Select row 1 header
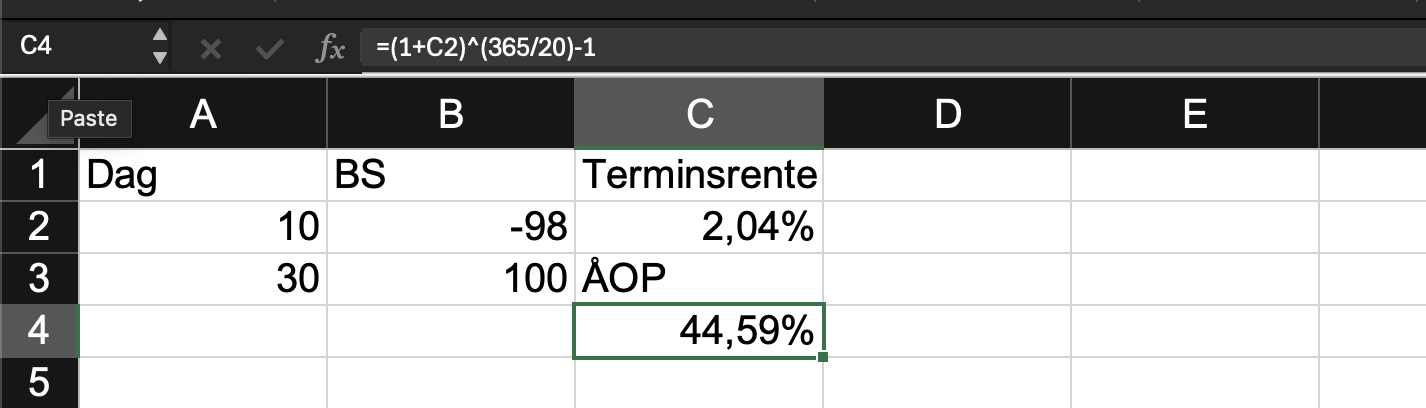Image resolution: width=1426 pixels, height=408 pixels. click(x=39, y=176)
